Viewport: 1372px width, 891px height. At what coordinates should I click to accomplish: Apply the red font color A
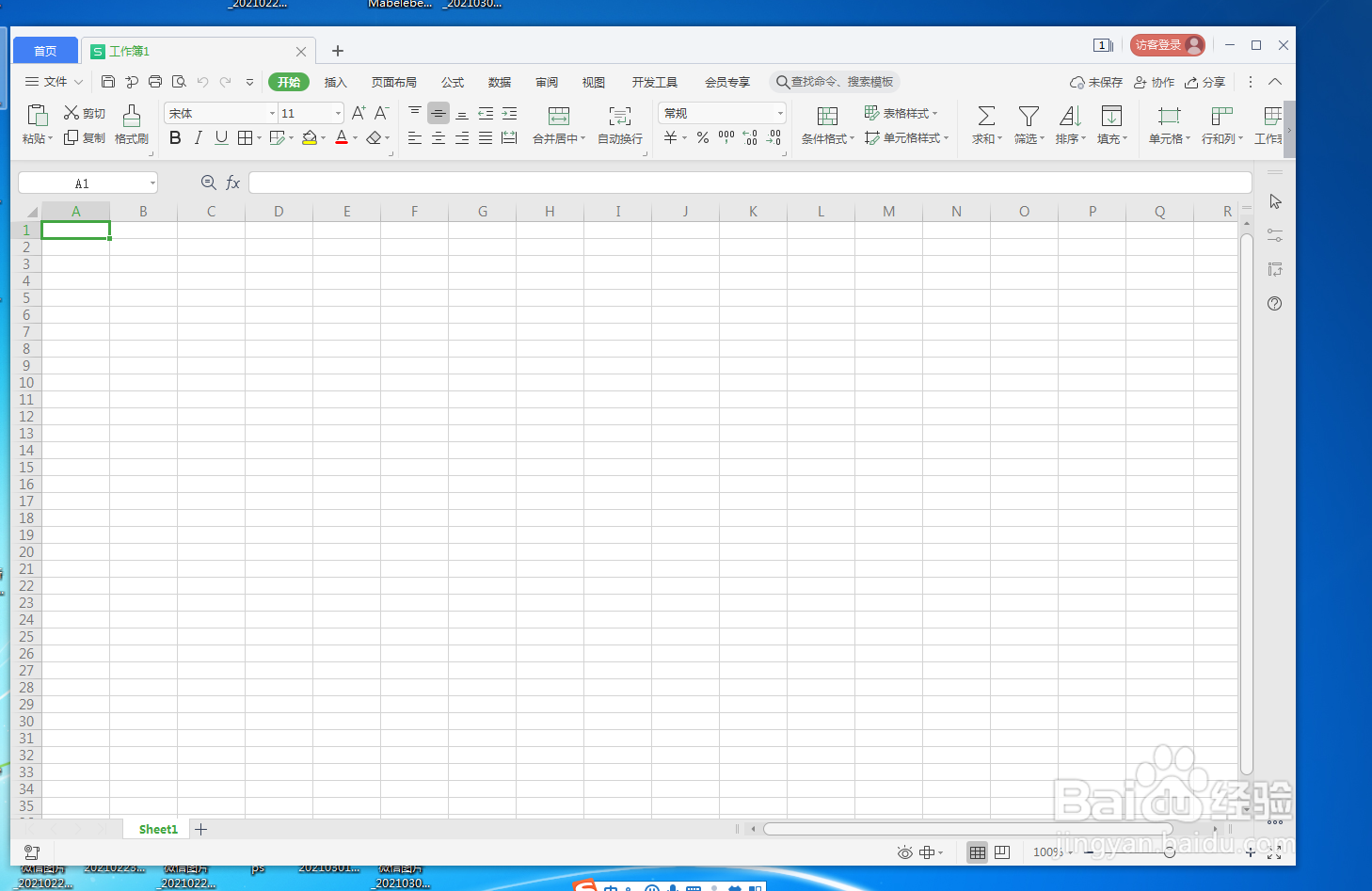pos(342,137)
